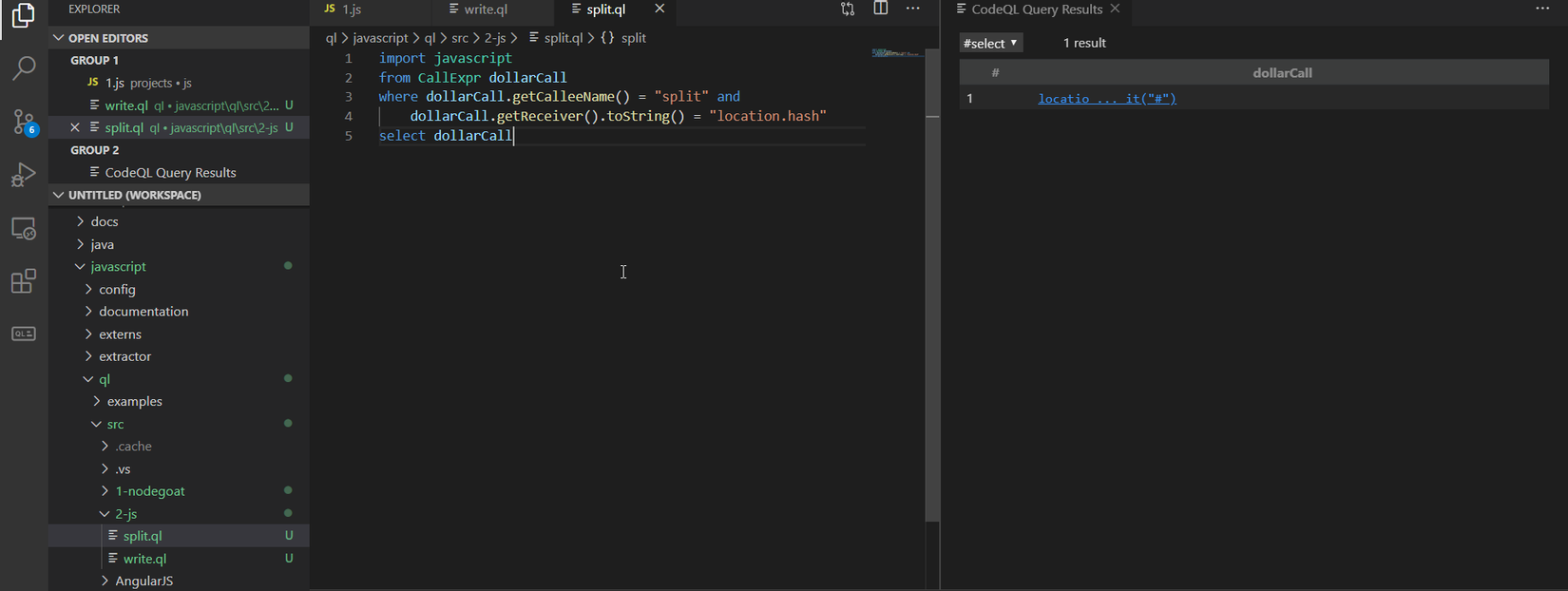
Task: Open the locatio ... it("#") result link
Action: 1107,99
